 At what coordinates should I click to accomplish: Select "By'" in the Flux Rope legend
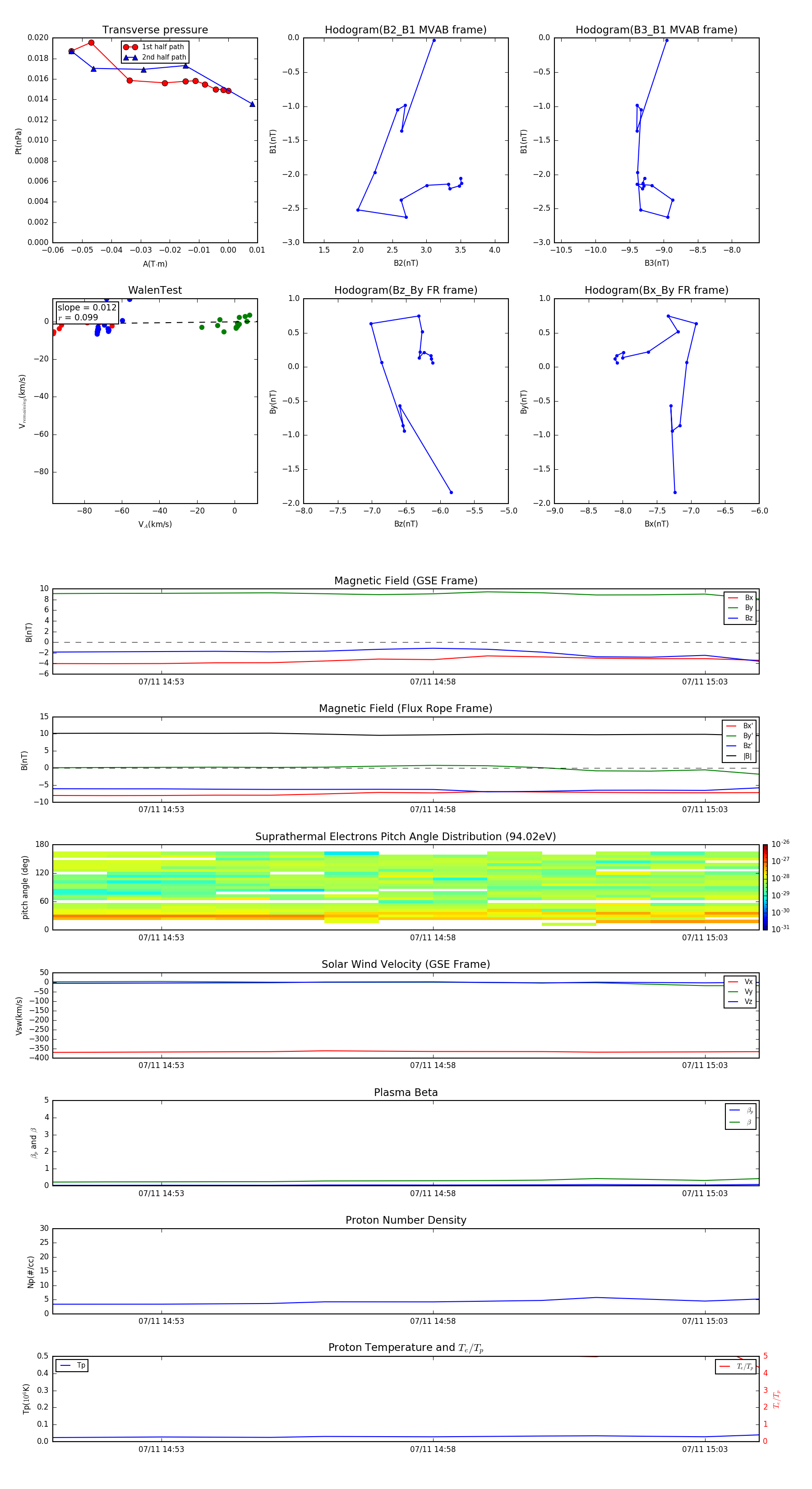pos(740,736)
